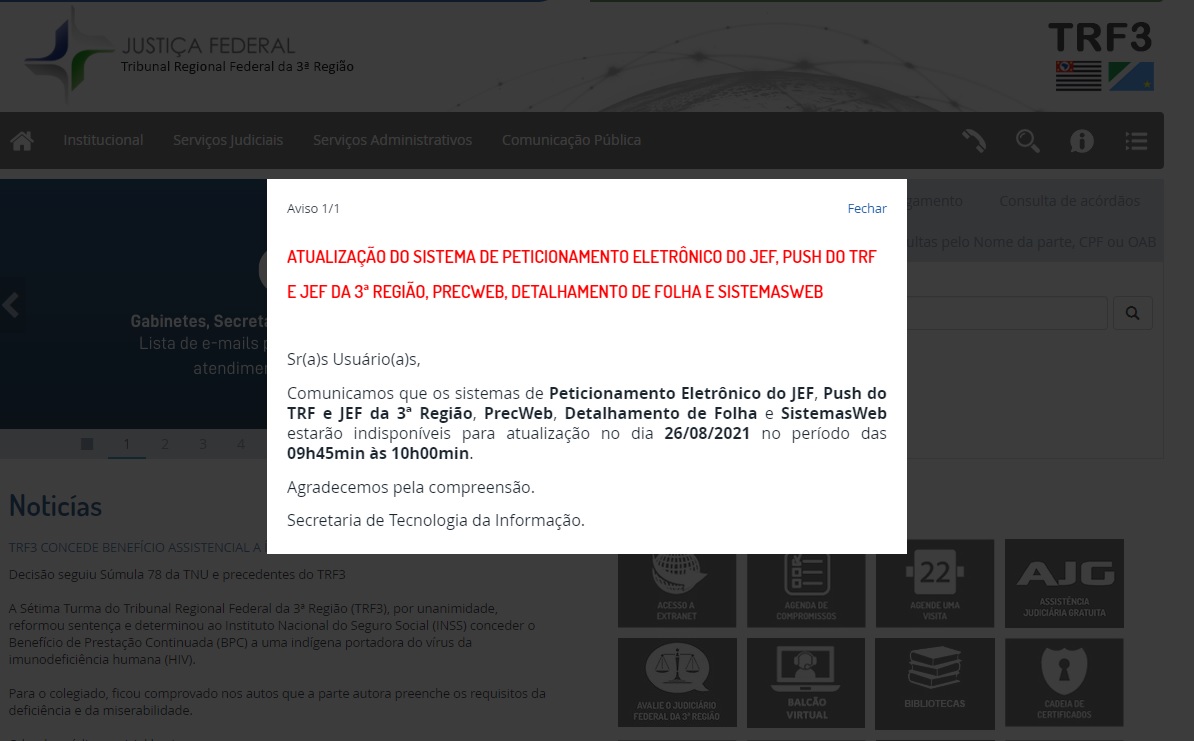The image size is (1194, 741).
Task: Open the Cadeia de Certificados tile
Action: pyautogui.click(x=1065, y=683)
